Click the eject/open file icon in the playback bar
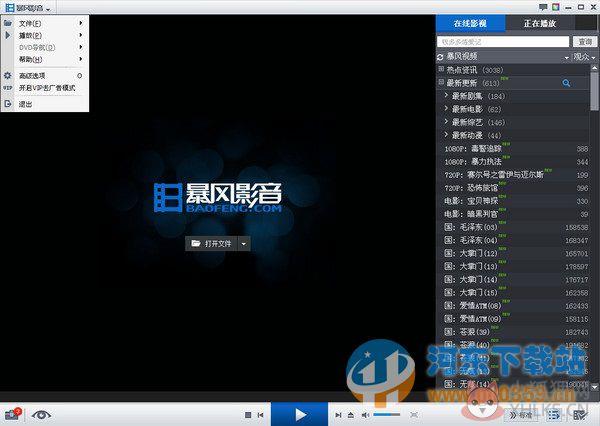The height and width of the screenshot is (426, 600). [x=351, y=415]
